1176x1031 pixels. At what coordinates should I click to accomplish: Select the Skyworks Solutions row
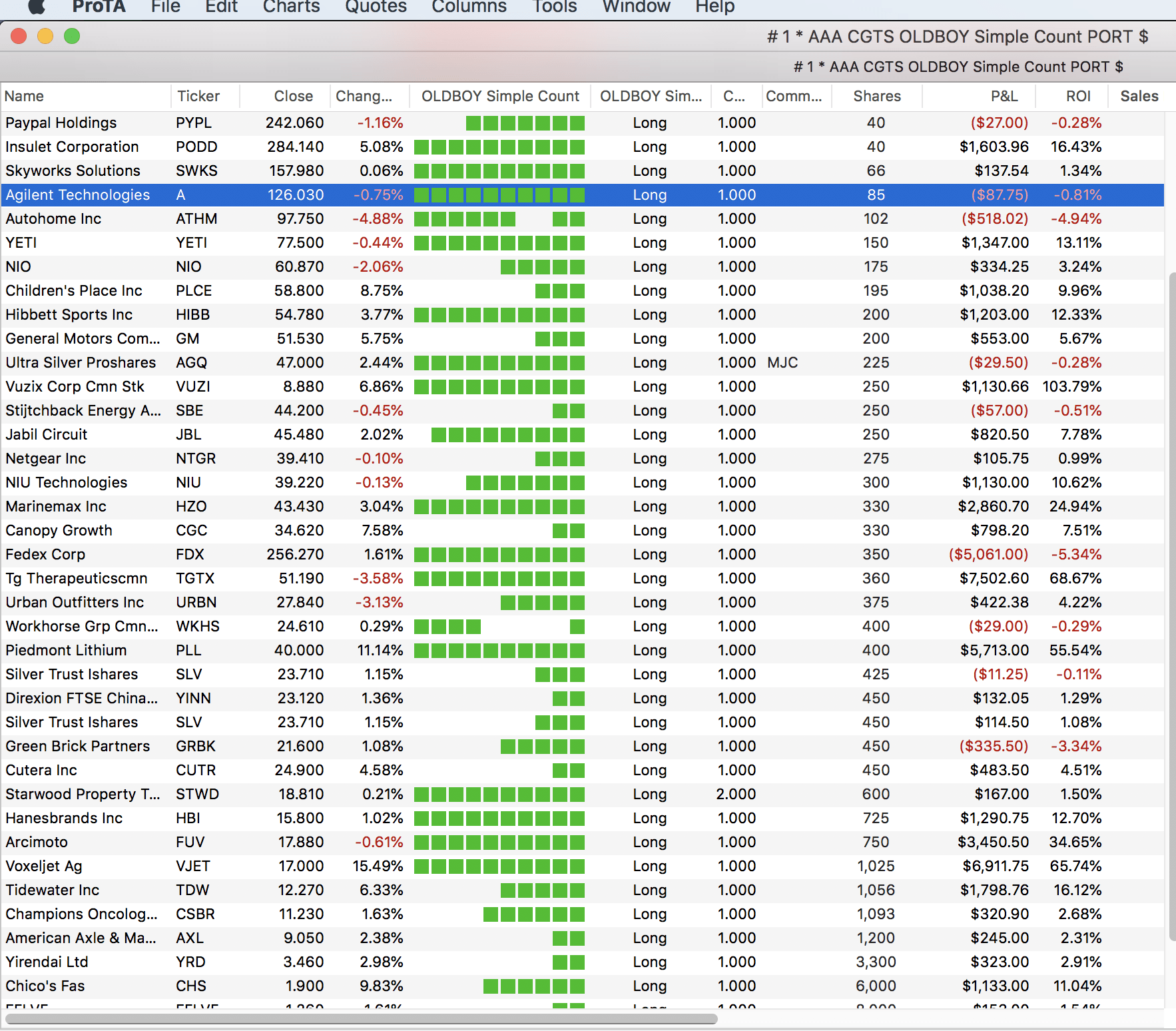tap(583, 171)
